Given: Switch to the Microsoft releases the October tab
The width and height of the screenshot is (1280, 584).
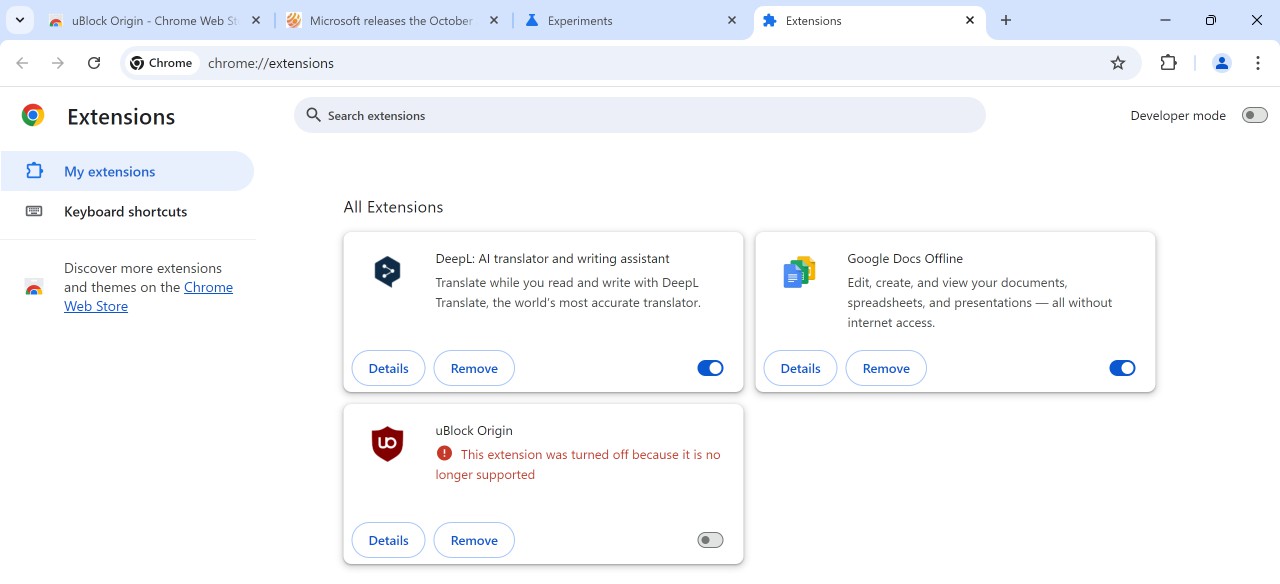Looking at the screenshot, I should tap(392, 20).
